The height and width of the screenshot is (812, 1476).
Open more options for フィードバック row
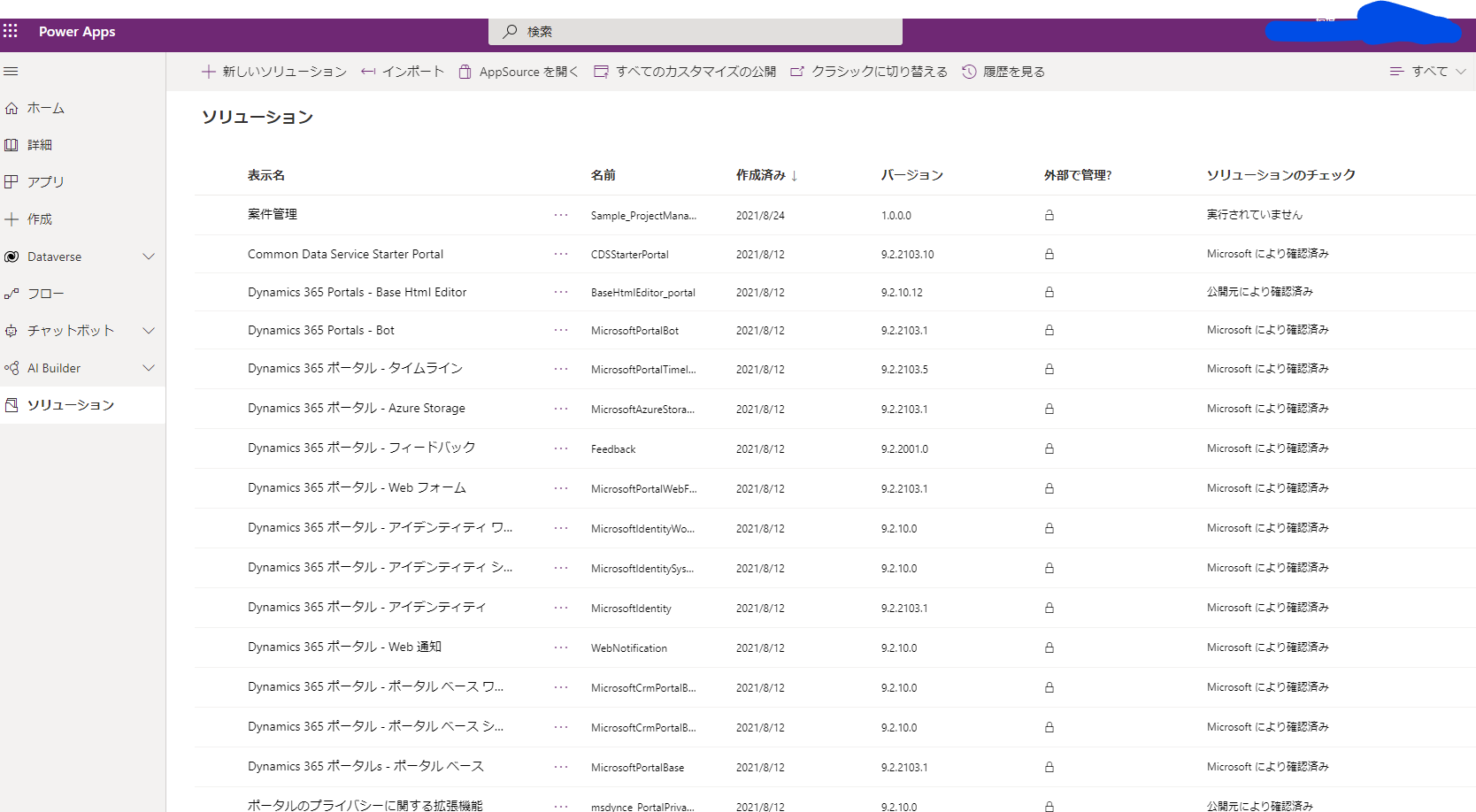pyautogui.click(x=561, y=448)
